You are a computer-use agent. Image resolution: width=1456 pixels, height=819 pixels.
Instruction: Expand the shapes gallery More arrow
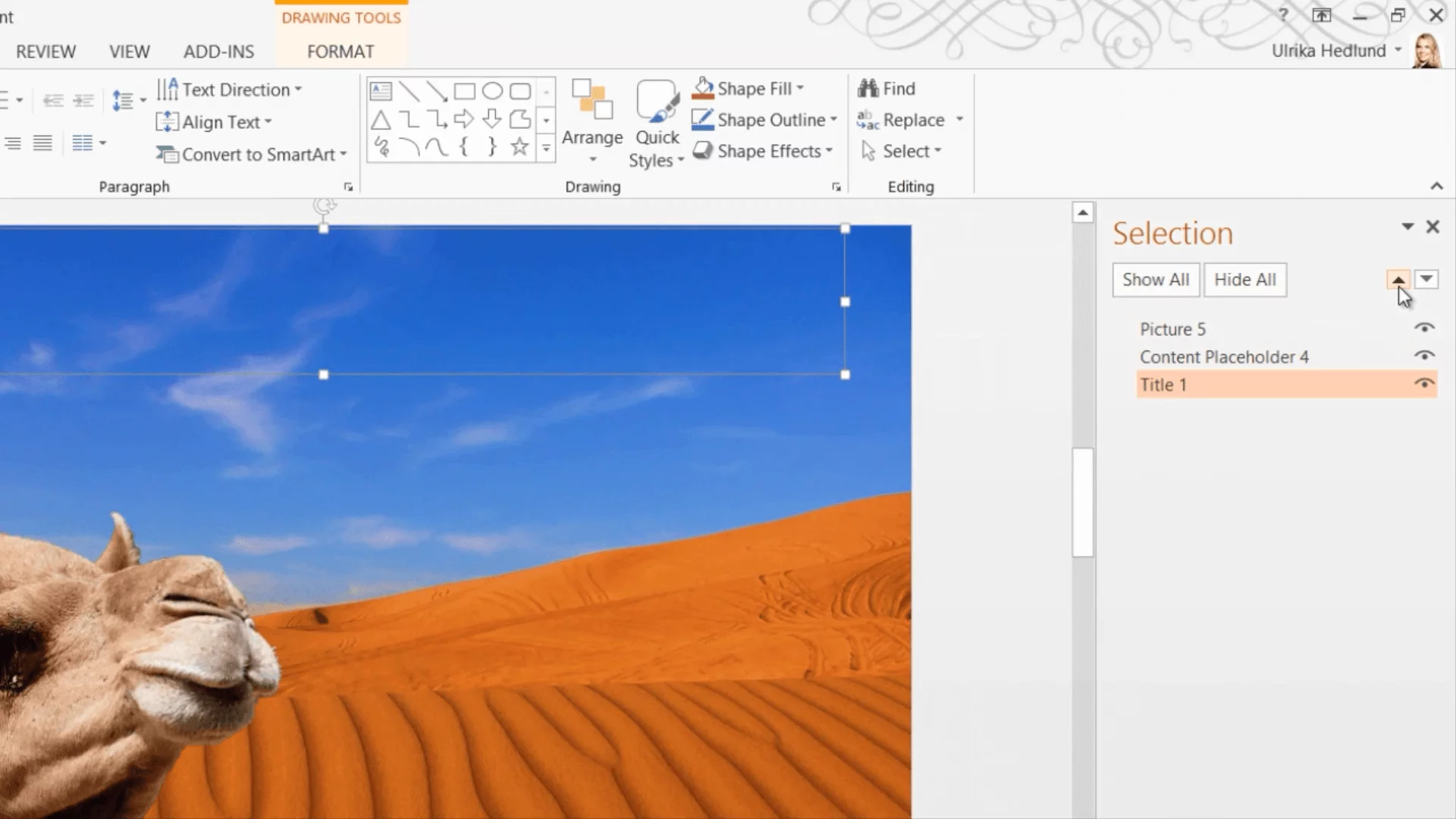546,148
